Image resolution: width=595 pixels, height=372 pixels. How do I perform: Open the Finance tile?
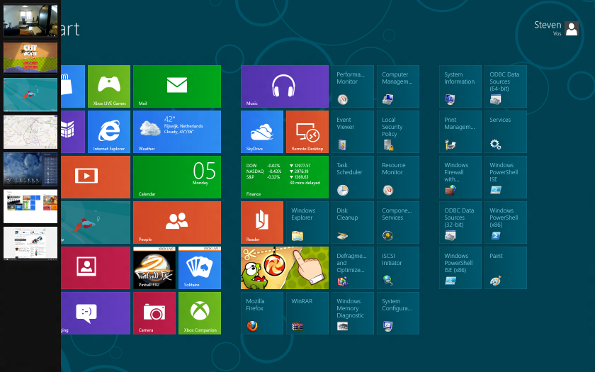tap(285, 177)
